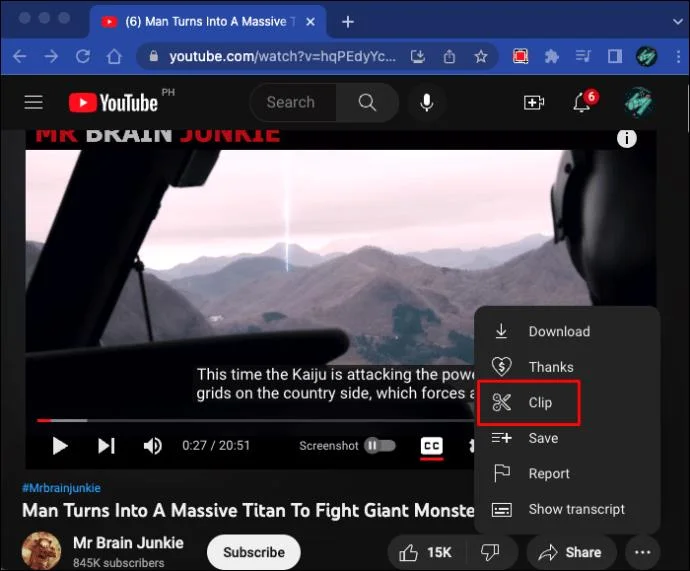This screenshot has width=690, height=571.
Task: Seek on the video progress bar
Action: click(255, 421)
